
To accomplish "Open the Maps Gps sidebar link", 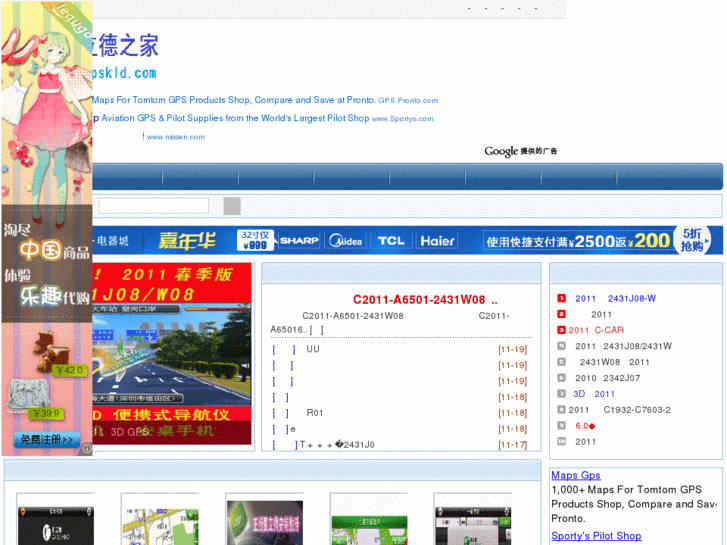I will 575,475.
